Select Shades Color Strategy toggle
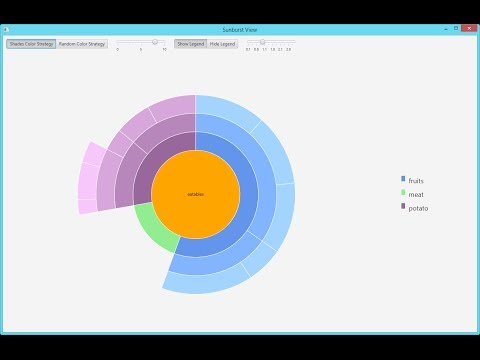Image resolution: width=480 pixels, height=360 pixels. (31, 44)
